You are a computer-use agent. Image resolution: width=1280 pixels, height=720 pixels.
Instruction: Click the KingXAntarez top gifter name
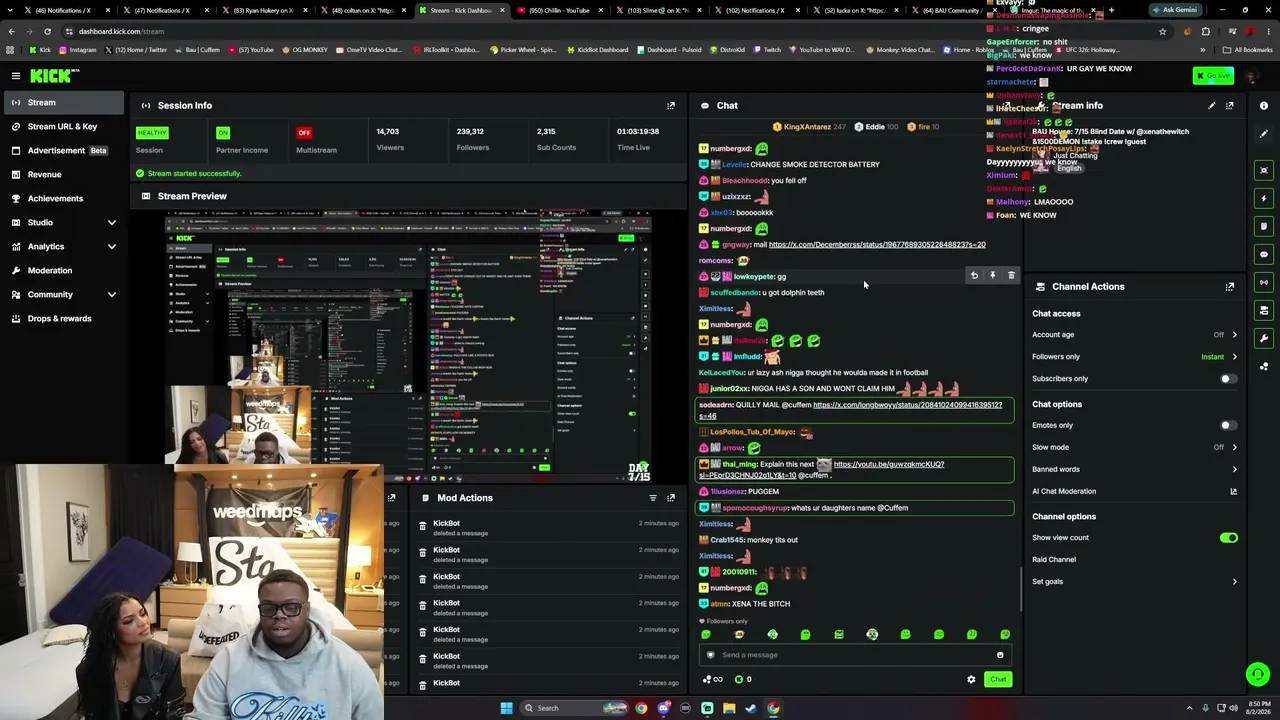[807, 127]
